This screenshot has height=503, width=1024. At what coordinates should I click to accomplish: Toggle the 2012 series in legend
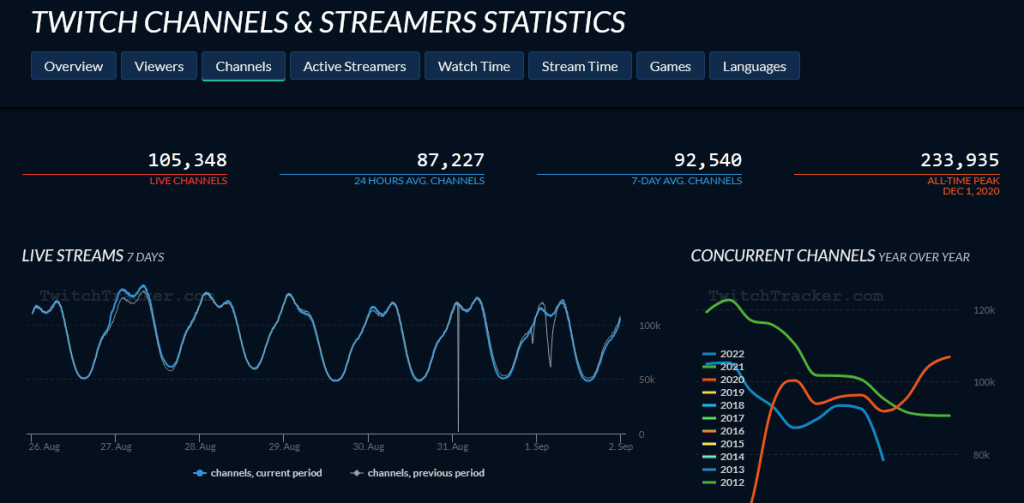pyautogui.click(x=724, y=482)
